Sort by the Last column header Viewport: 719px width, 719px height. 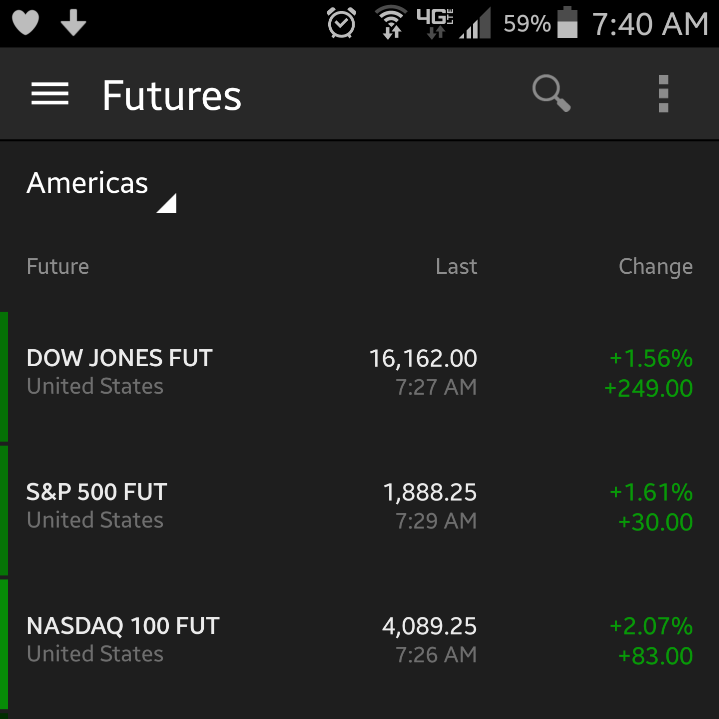pos(456,266)
